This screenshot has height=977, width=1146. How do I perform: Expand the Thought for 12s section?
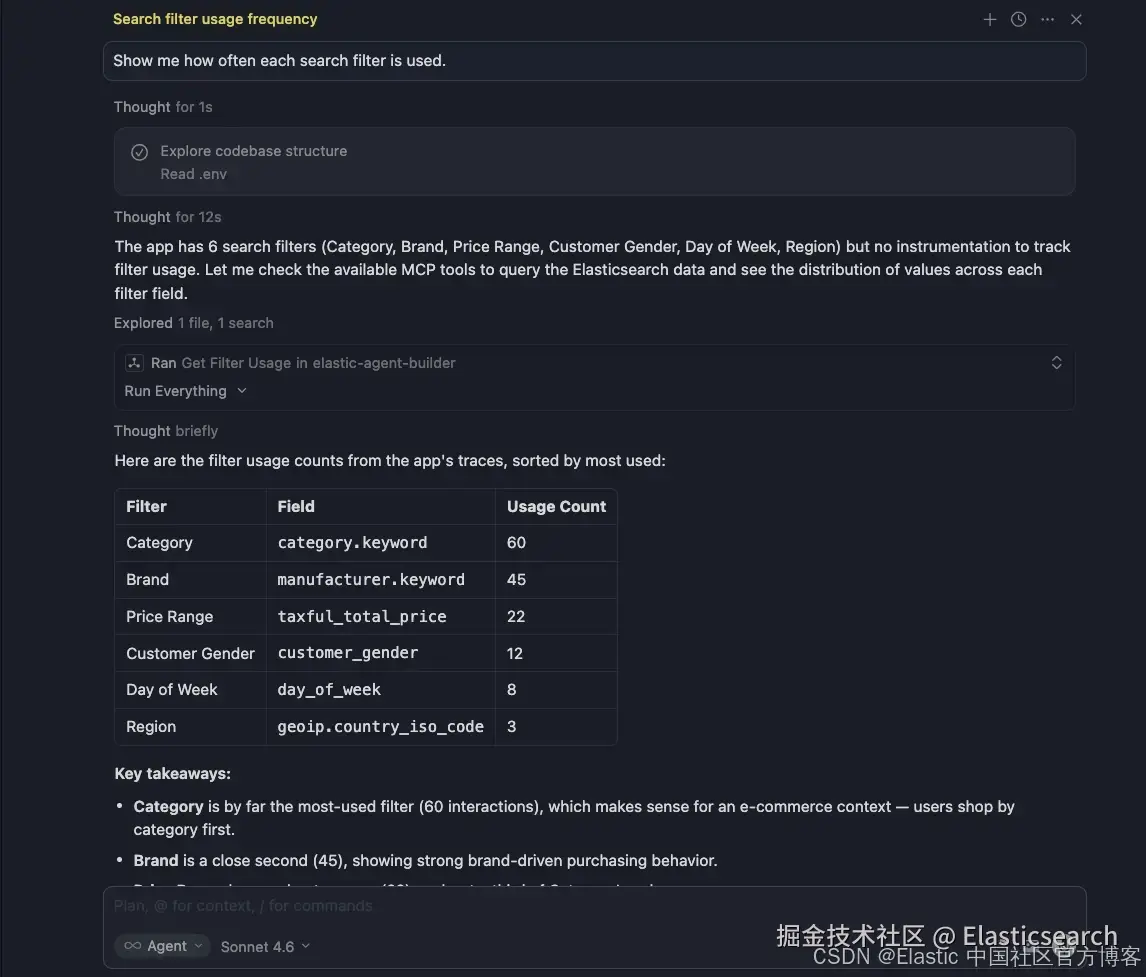point(167,217)
